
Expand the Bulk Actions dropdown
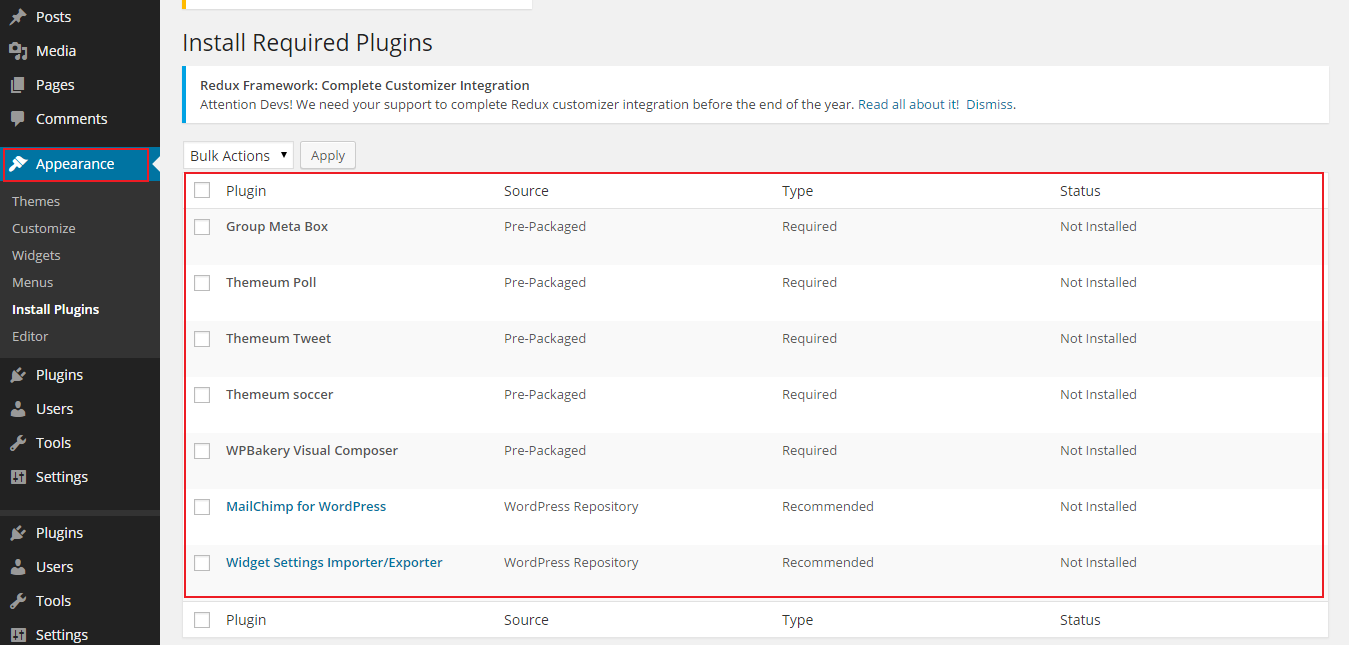click(x=238, y=155)
